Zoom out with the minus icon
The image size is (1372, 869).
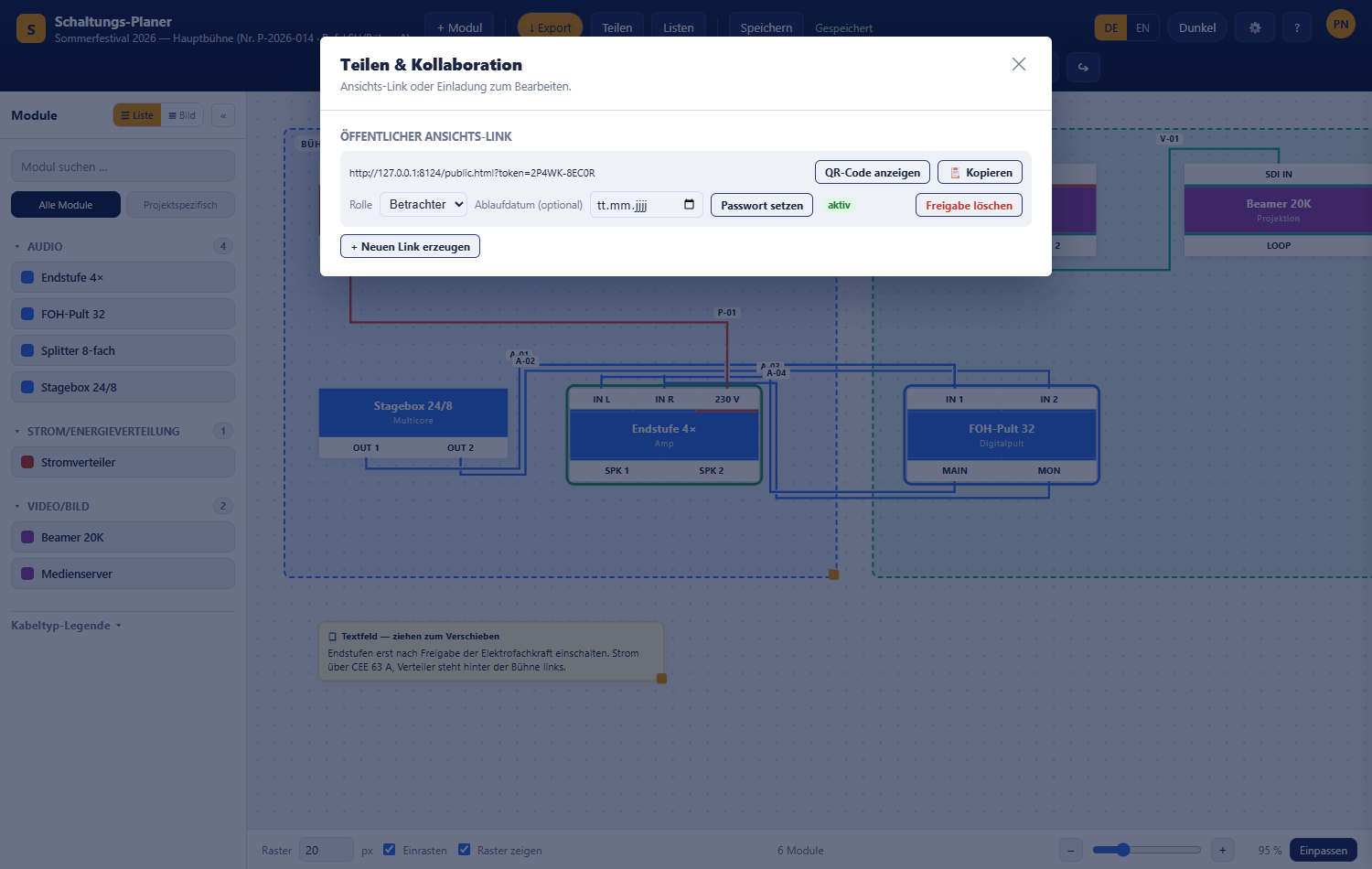tap(1071, 850)
